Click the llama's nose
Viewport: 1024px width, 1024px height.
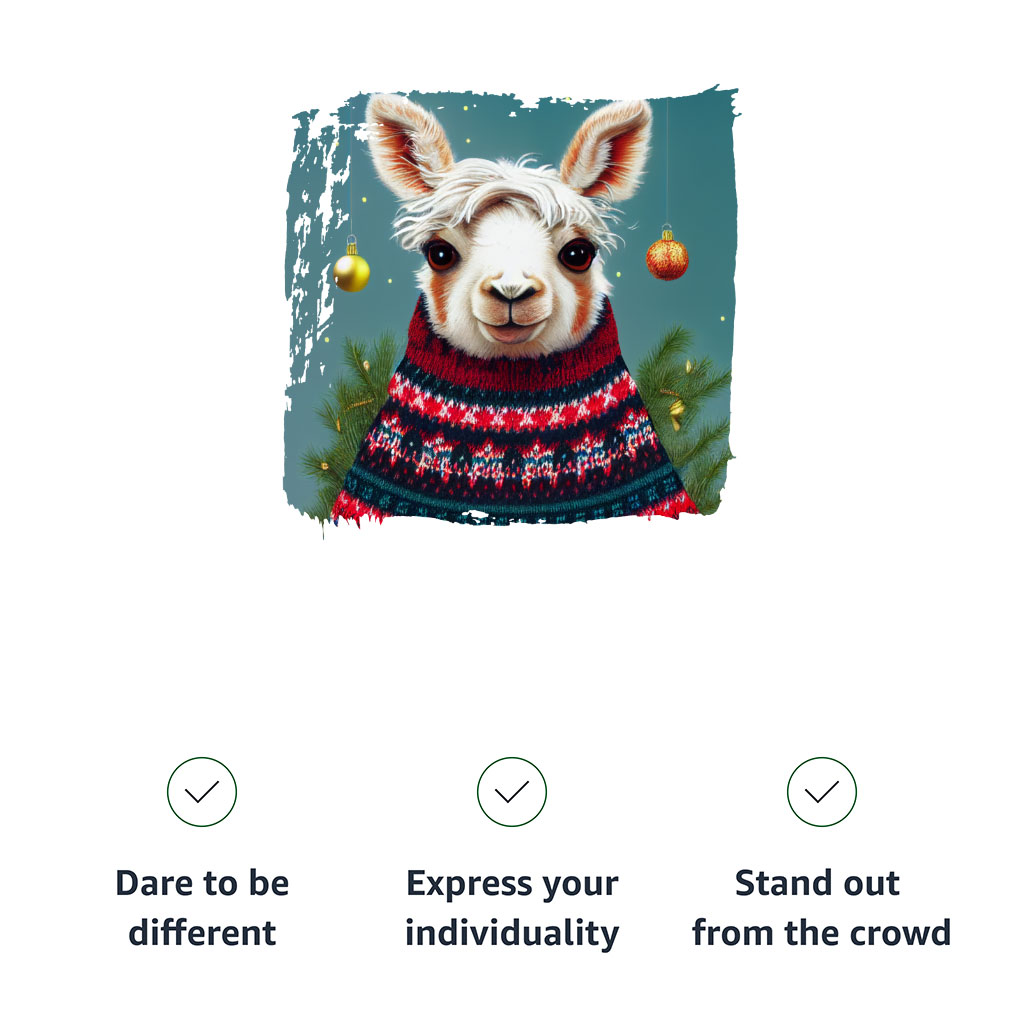coord(513,292)
